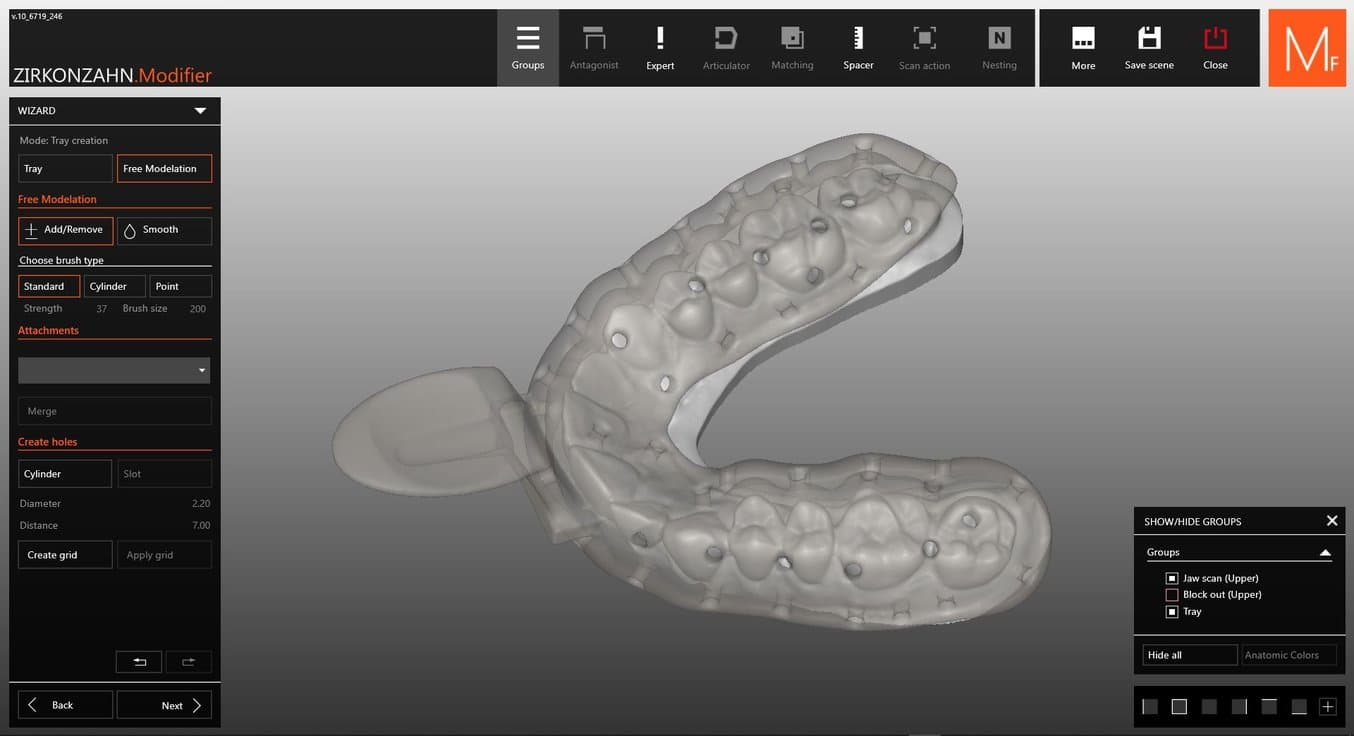Expand the WIZARD dropdown
The height and width of the screenshot is (736, 1354).
point(200,111)
